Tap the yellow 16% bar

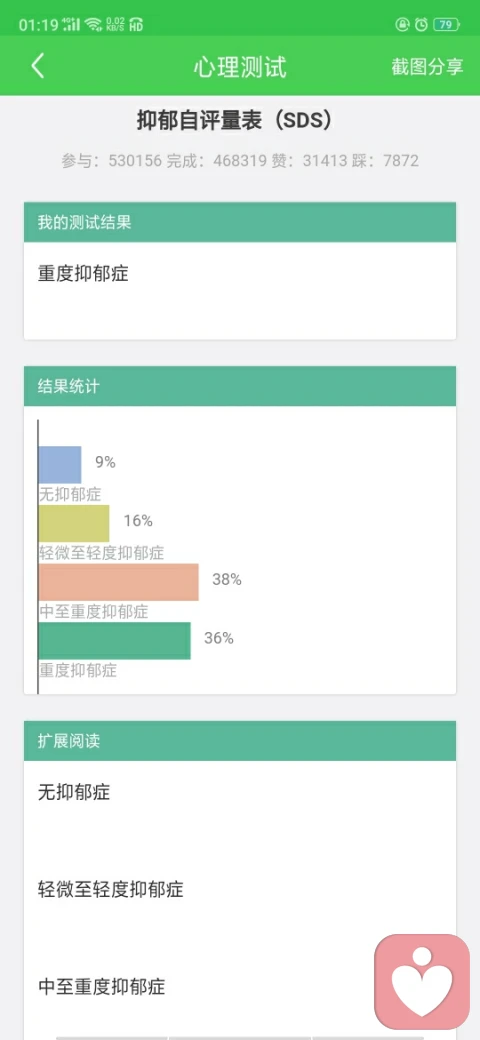[x=74, y=523]
